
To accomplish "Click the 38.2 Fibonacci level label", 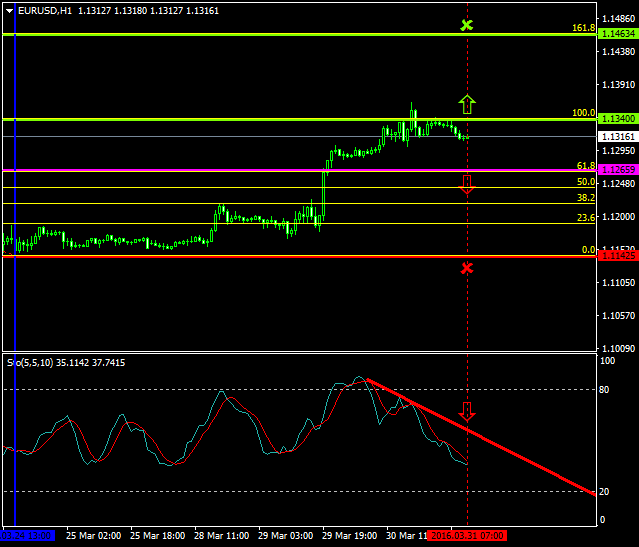I will [586, 198].
